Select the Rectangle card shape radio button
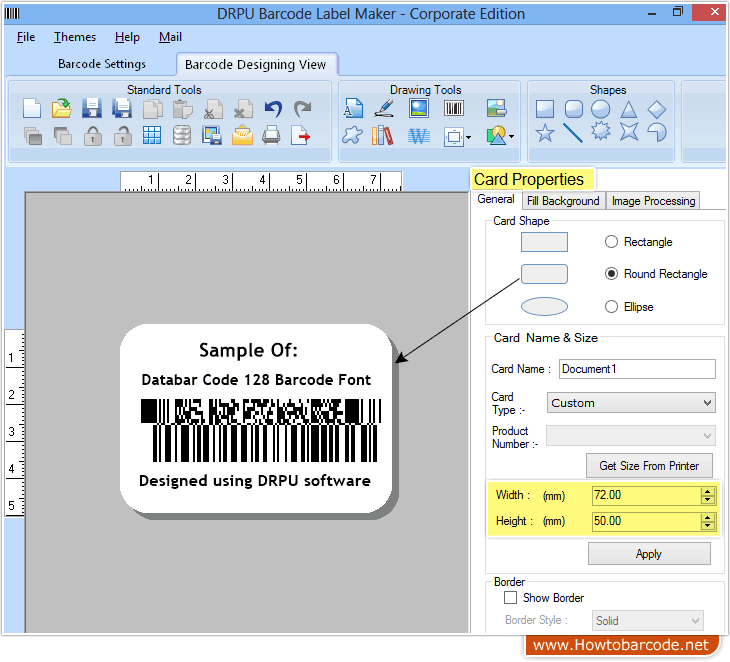730x662 pixels. (x=612, y=242)
